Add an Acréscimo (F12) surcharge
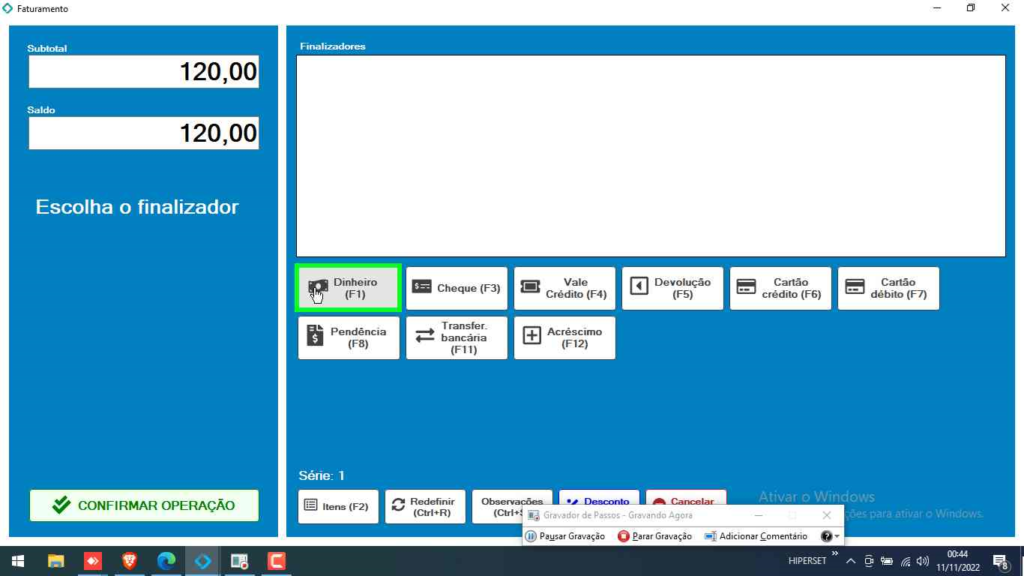1024x576 pixels. pos(564,338)
